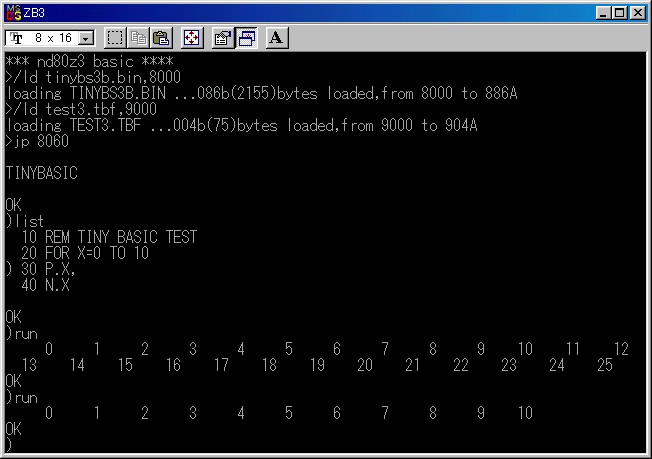Viewport: 652px width, 459px height.
Task: Click the Copy toolbar icon
Action: coord(138,38)
